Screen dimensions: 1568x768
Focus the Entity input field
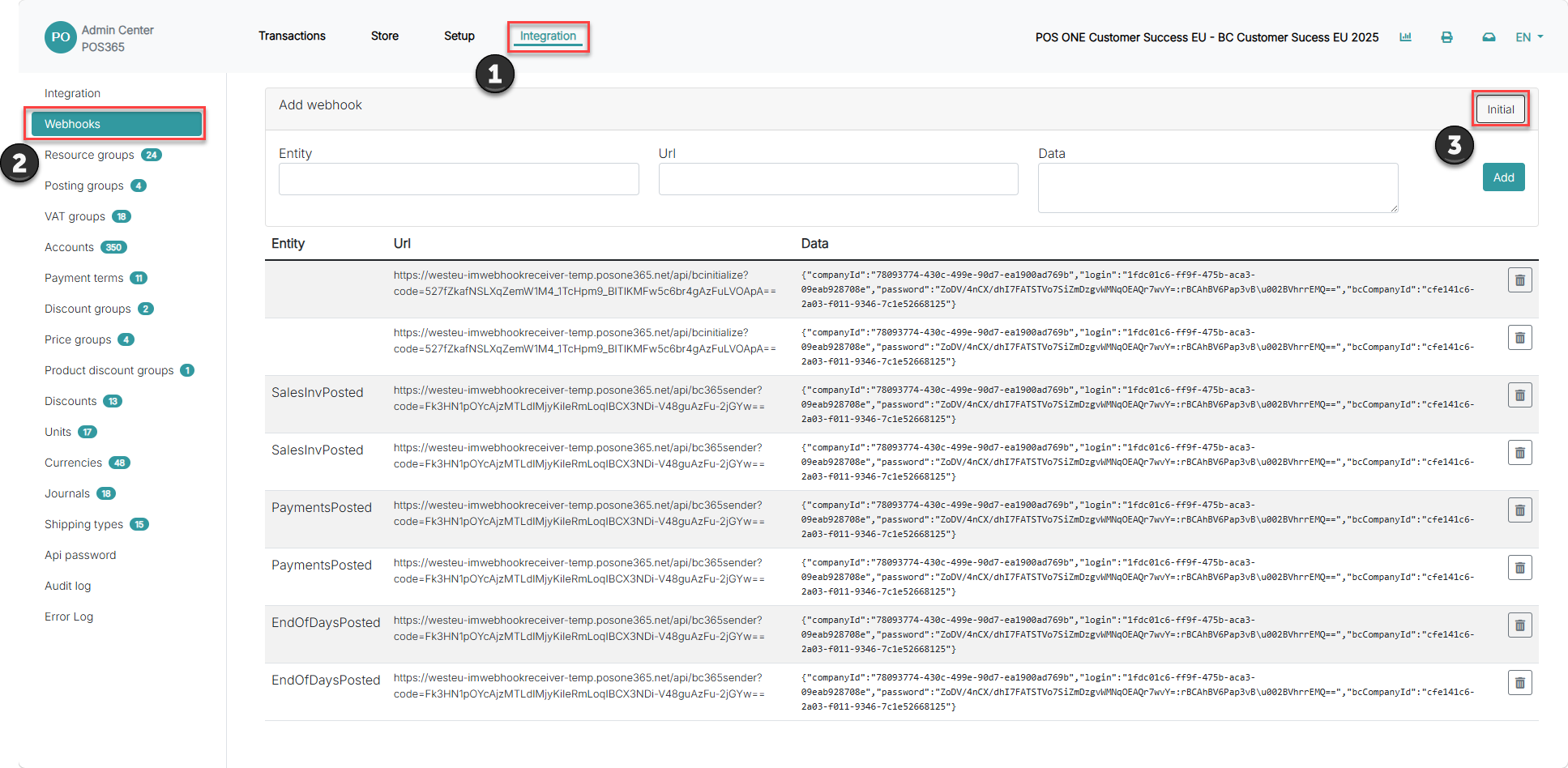pos(459,179)
